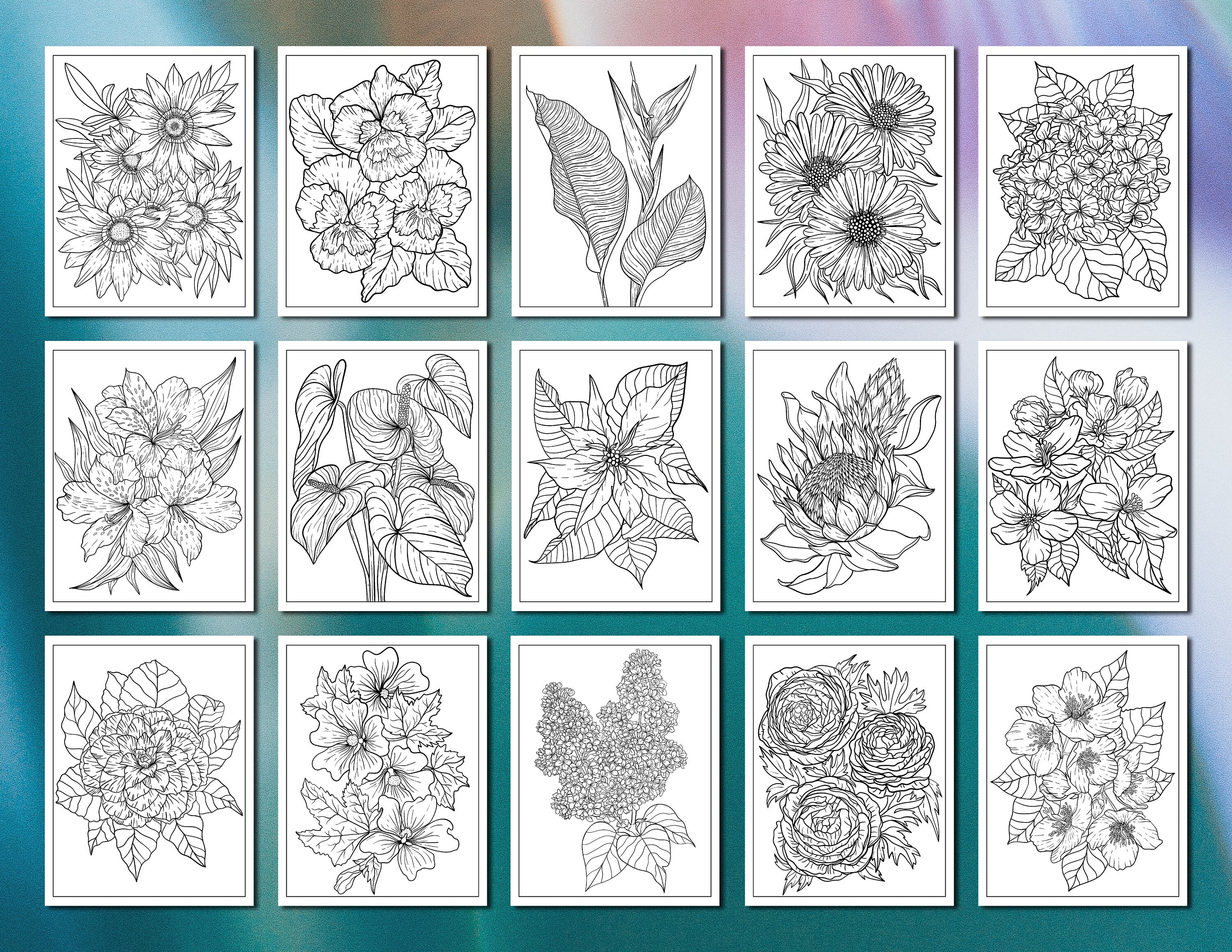Open the three ranunculus roses page
This screenshot has height=952, width=1232.
click(x=850, y=771)
